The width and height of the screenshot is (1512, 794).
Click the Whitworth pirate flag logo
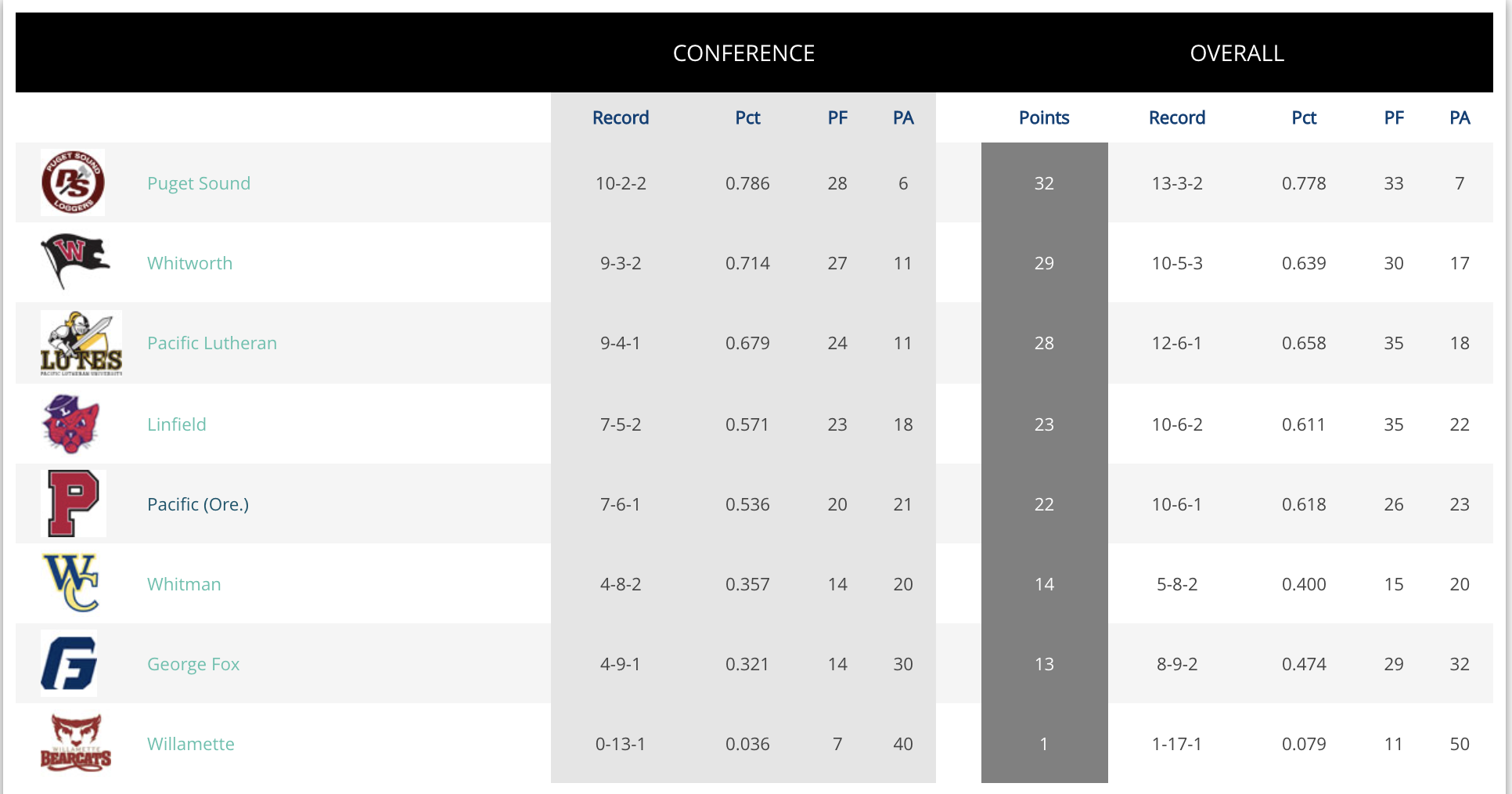[x=74, y=261]
